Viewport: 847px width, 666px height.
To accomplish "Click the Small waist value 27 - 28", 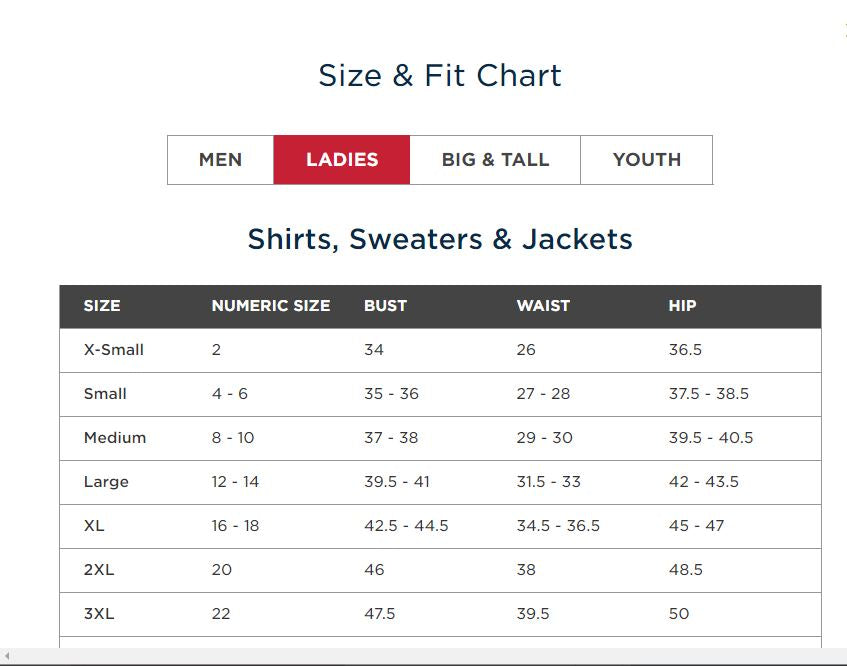I will click(543, 394).
